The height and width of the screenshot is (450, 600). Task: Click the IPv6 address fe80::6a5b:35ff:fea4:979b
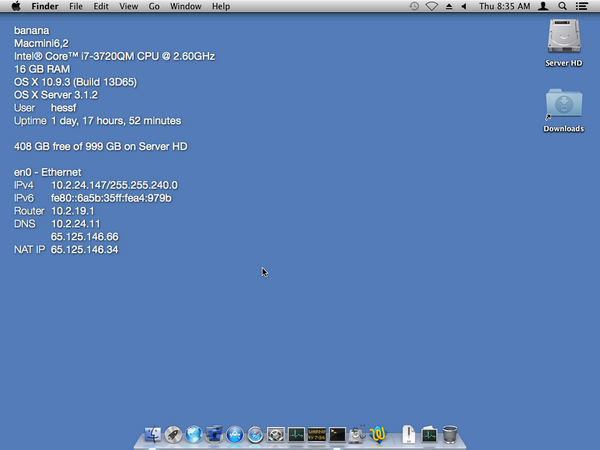click(111, 198)
